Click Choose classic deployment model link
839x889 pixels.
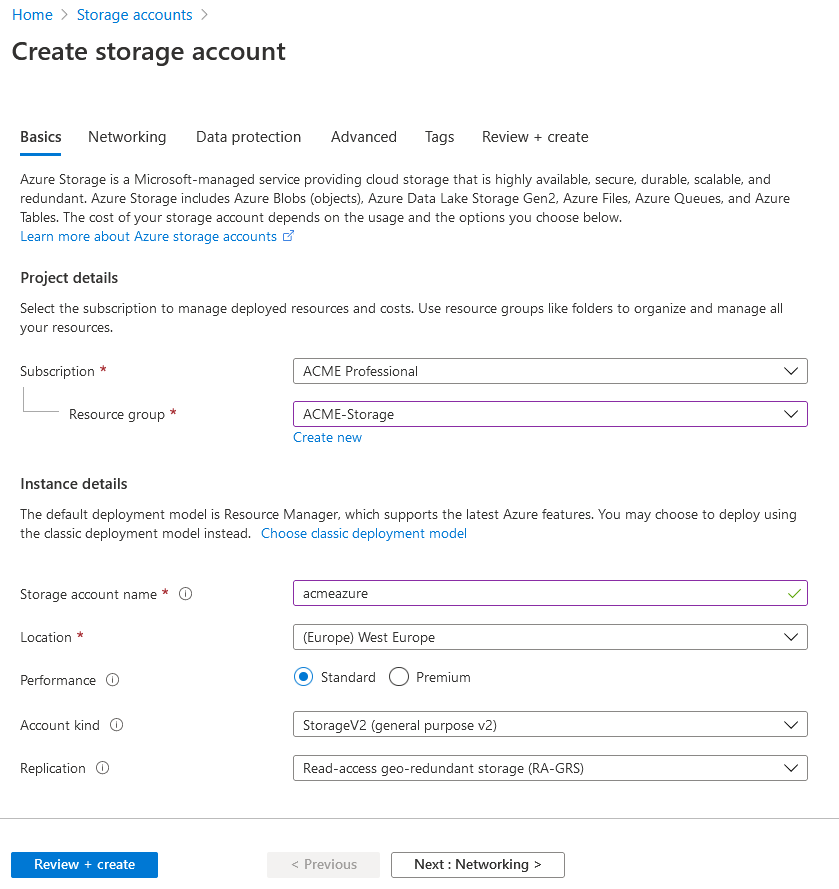[x=364, y=534]
